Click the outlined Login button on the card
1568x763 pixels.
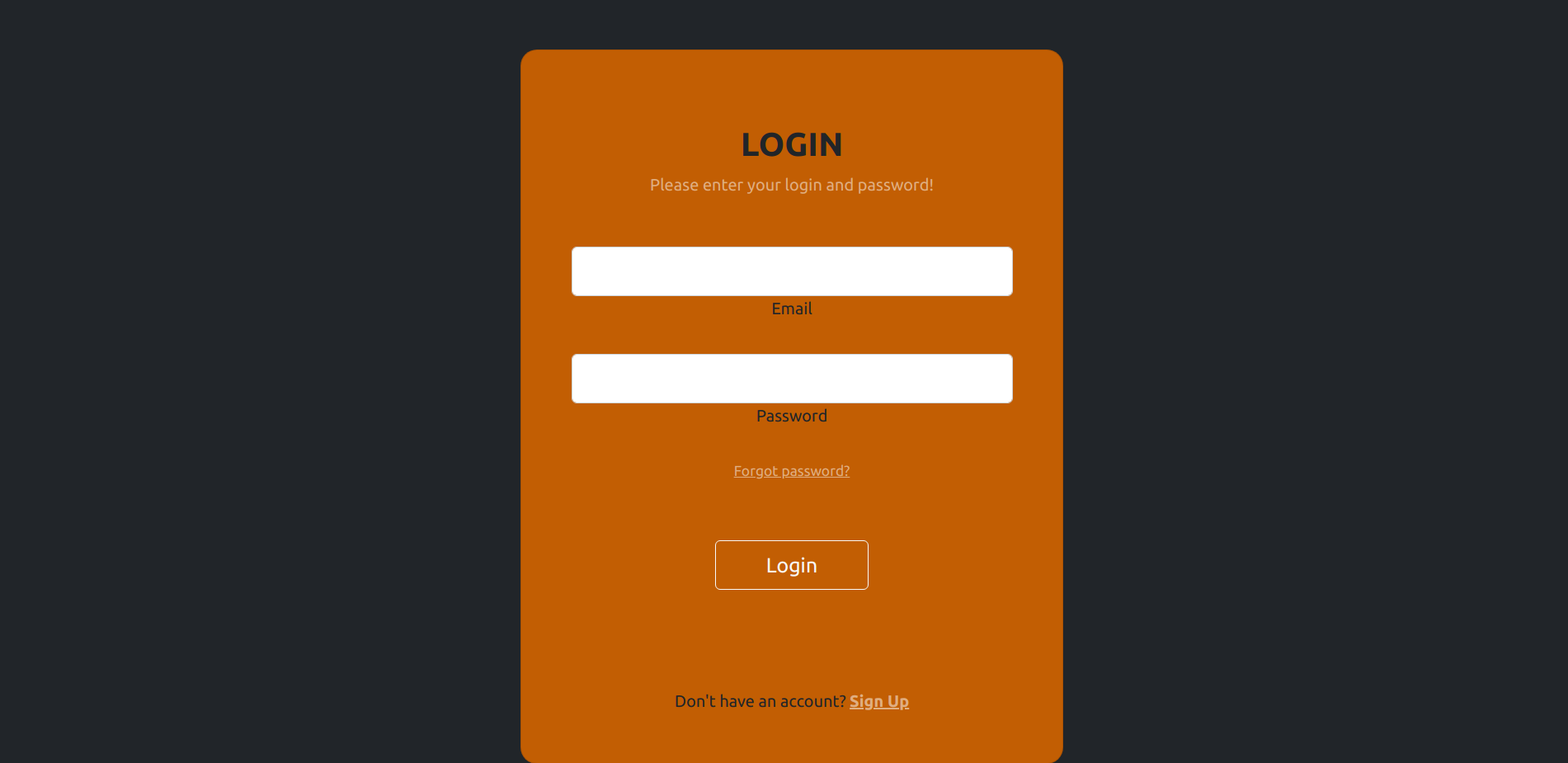click(x=792, y=565)
